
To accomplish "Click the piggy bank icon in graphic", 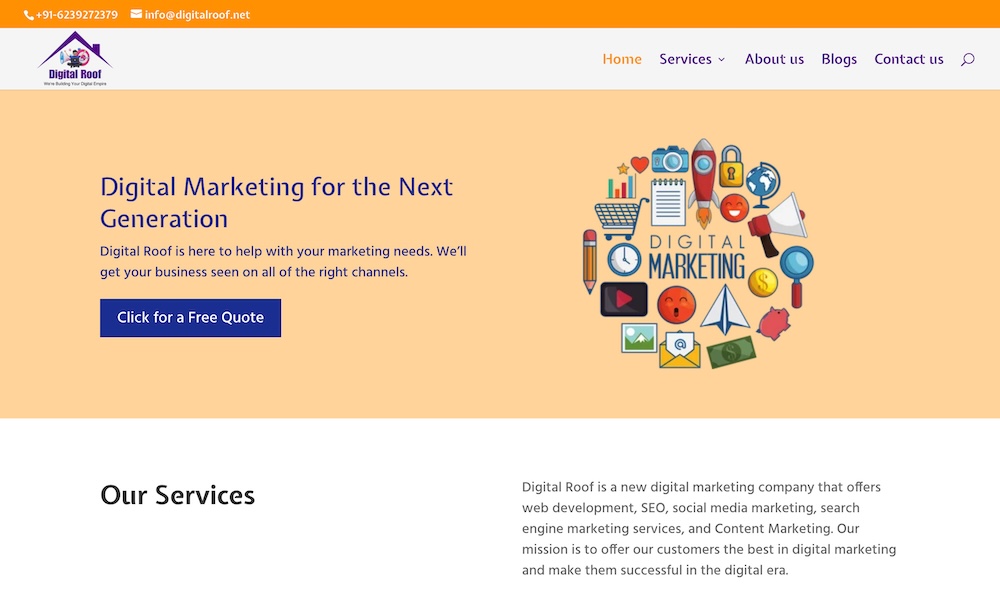I will pyautogui.click(x=774, y=322).
